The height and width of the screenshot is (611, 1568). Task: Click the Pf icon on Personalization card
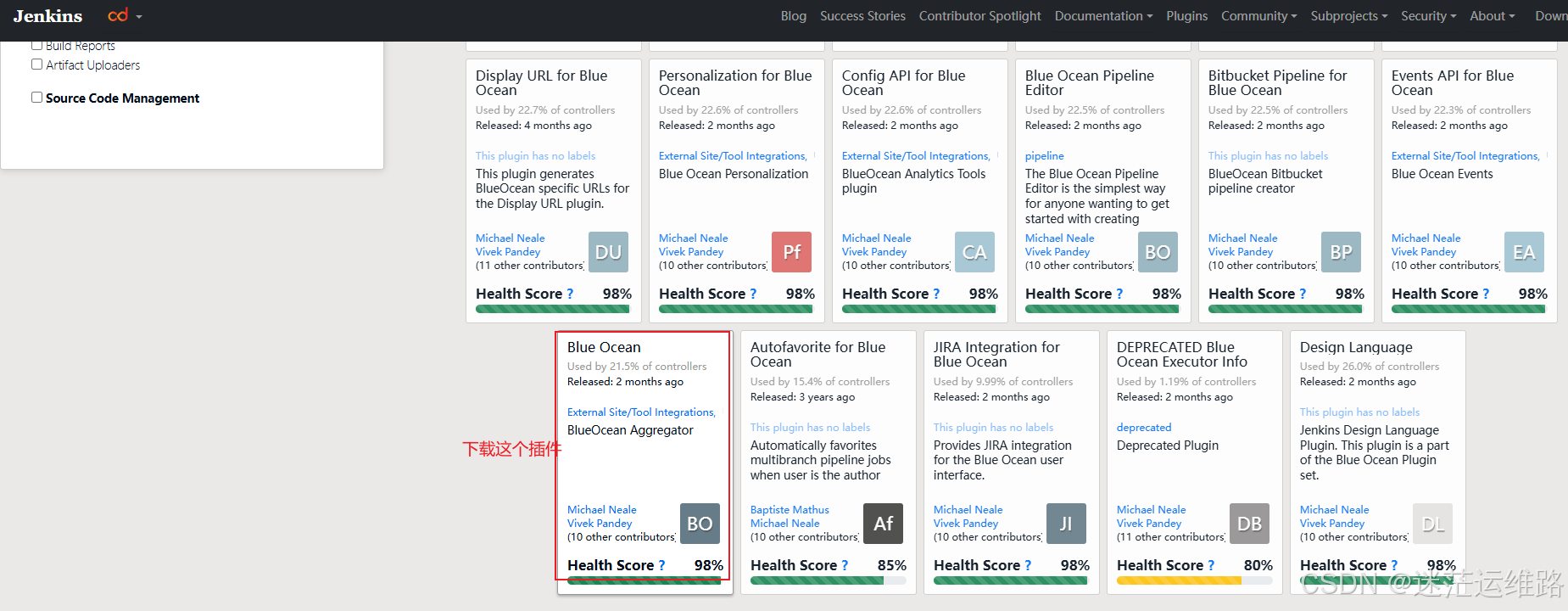(x=791, y=252)
